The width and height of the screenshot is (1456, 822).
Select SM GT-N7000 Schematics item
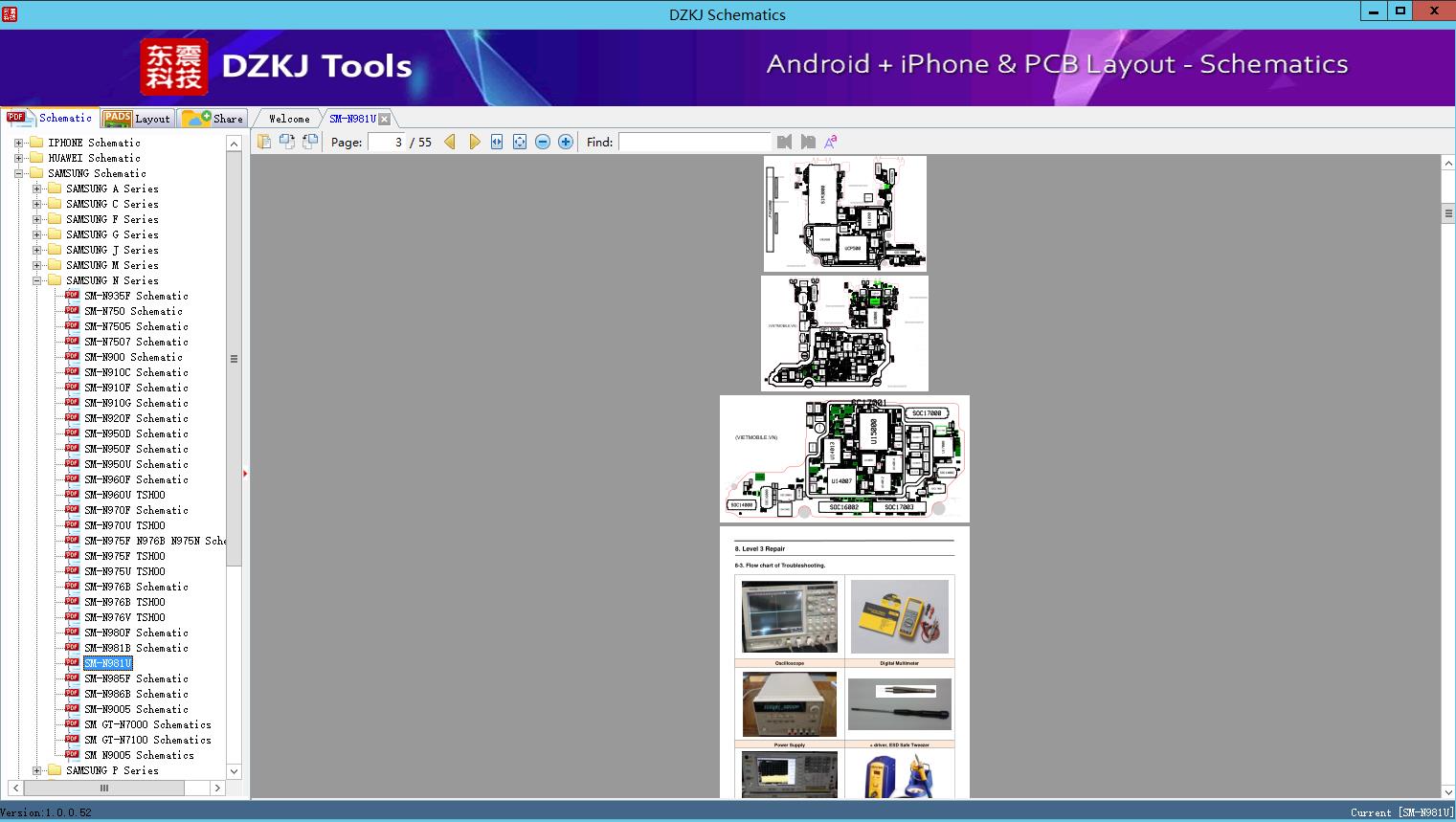[x=147, y=724]
